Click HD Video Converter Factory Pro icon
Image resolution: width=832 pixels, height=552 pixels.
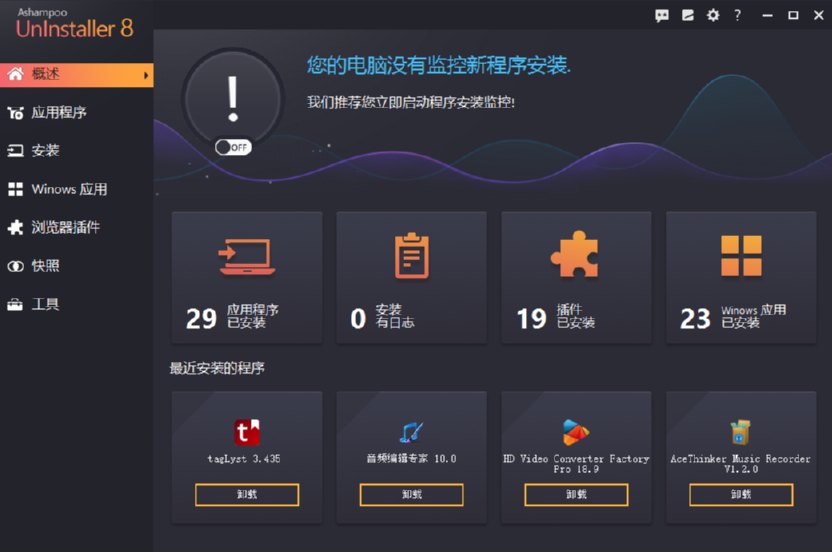tap(576, 432)
